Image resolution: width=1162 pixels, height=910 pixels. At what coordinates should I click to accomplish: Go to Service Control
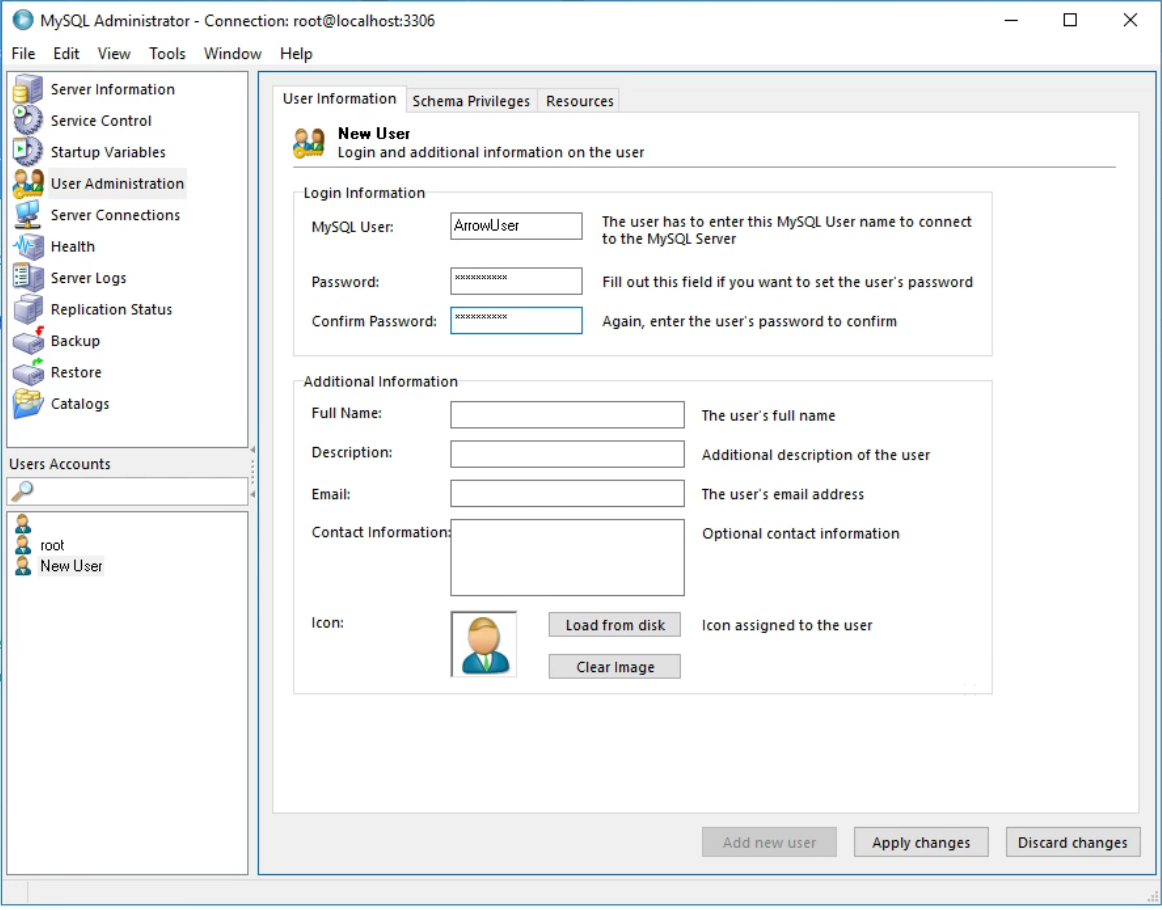(101, 120)
